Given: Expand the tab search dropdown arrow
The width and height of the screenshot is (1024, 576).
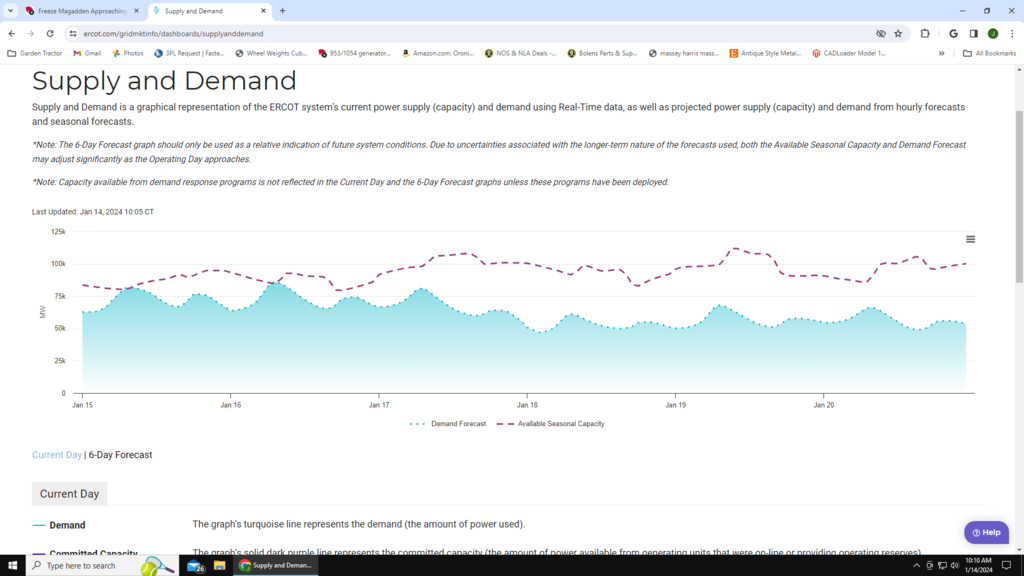Looking at the screenshot, I should pyautogui.click(x=10, y=11).
